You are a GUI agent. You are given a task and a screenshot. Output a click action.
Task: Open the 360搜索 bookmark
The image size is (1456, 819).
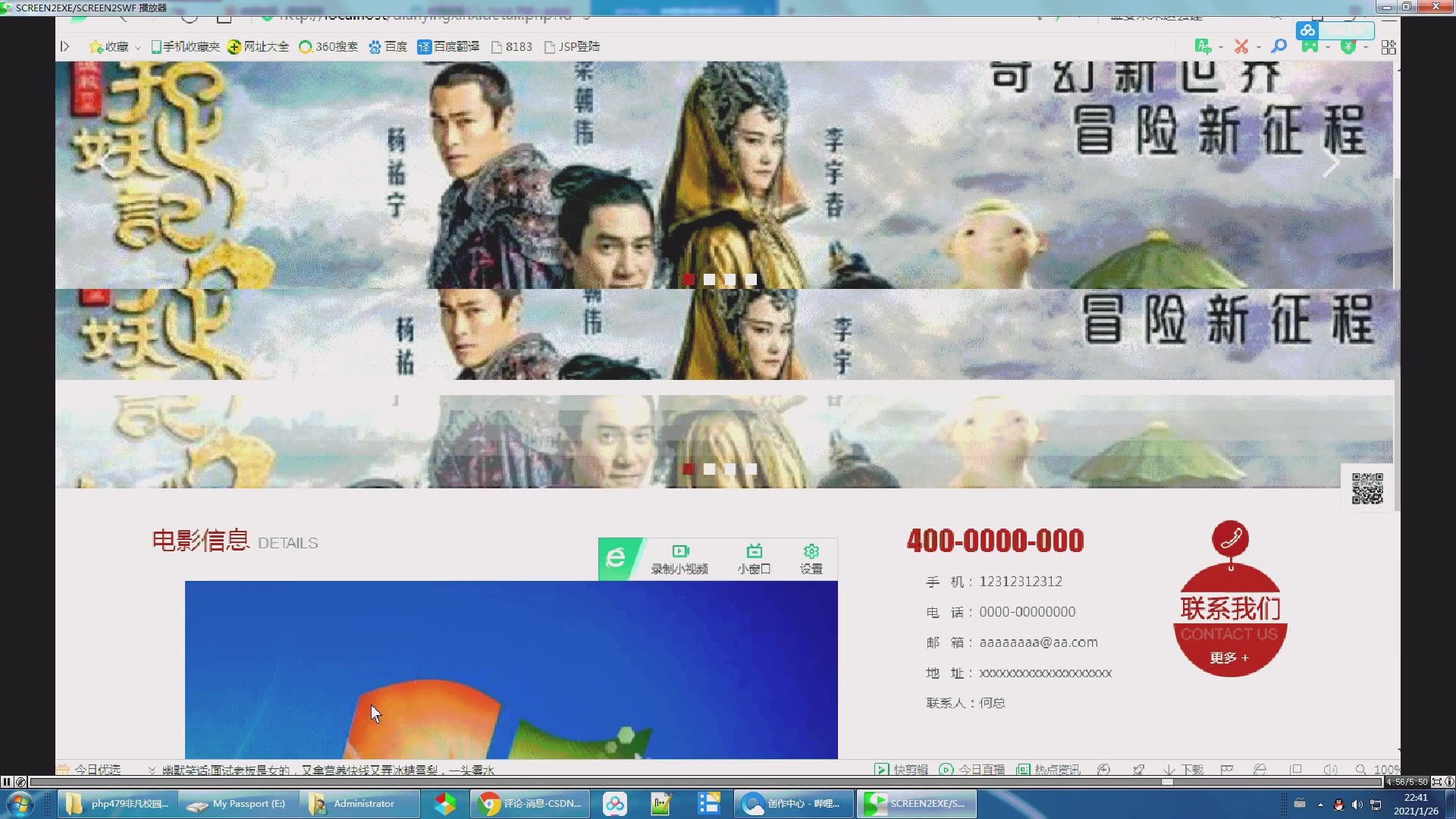click(328, 47)
